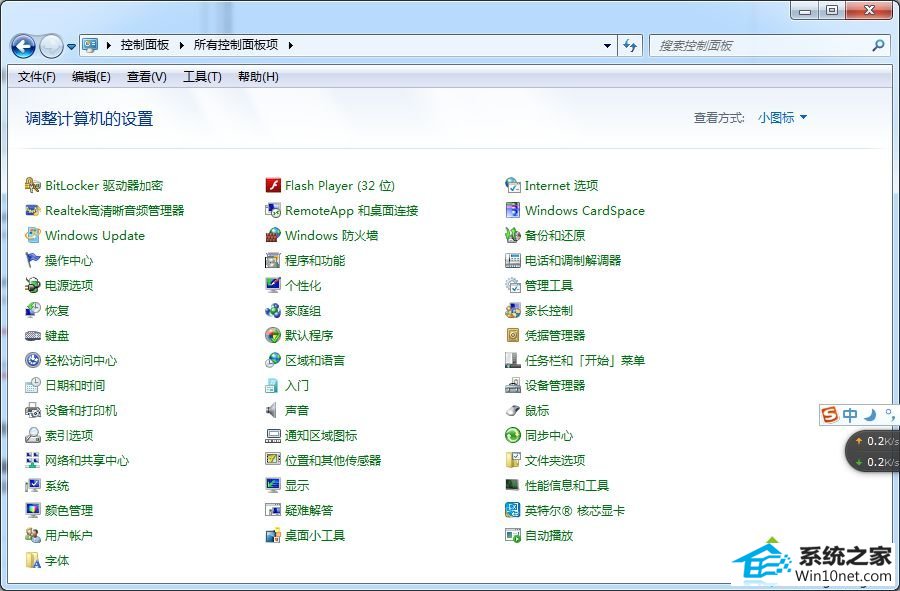Click the 备份和还原 icon
The width and height of the screenshot is (900, 591).
(513, 235)
